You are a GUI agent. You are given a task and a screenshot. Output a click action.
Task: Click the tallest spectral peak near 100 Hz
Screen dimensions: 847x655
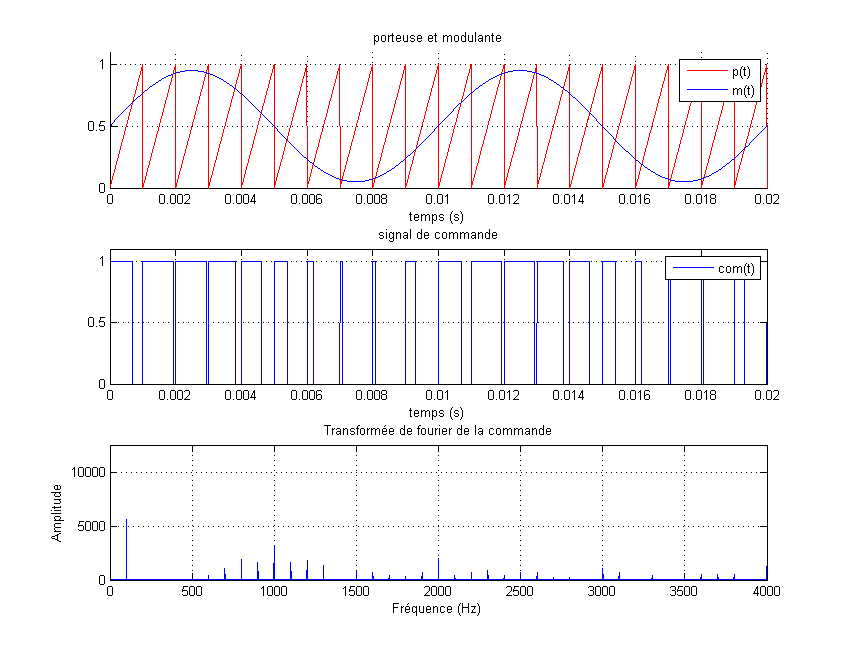(x=126, y=548)
